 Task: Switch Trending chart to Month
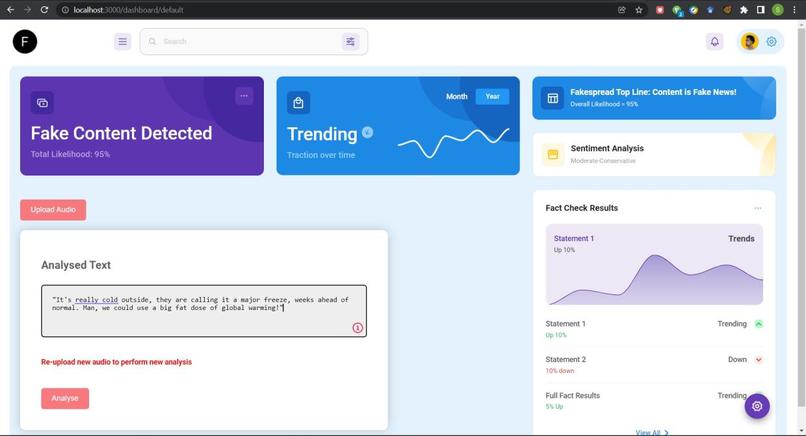(x=456, y=97)
